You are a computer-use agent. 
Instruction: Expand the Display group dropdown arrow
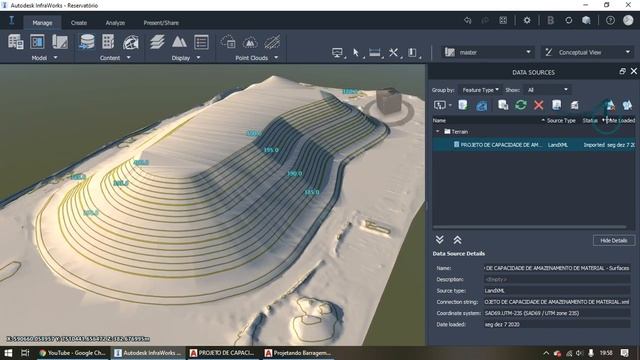198,58
